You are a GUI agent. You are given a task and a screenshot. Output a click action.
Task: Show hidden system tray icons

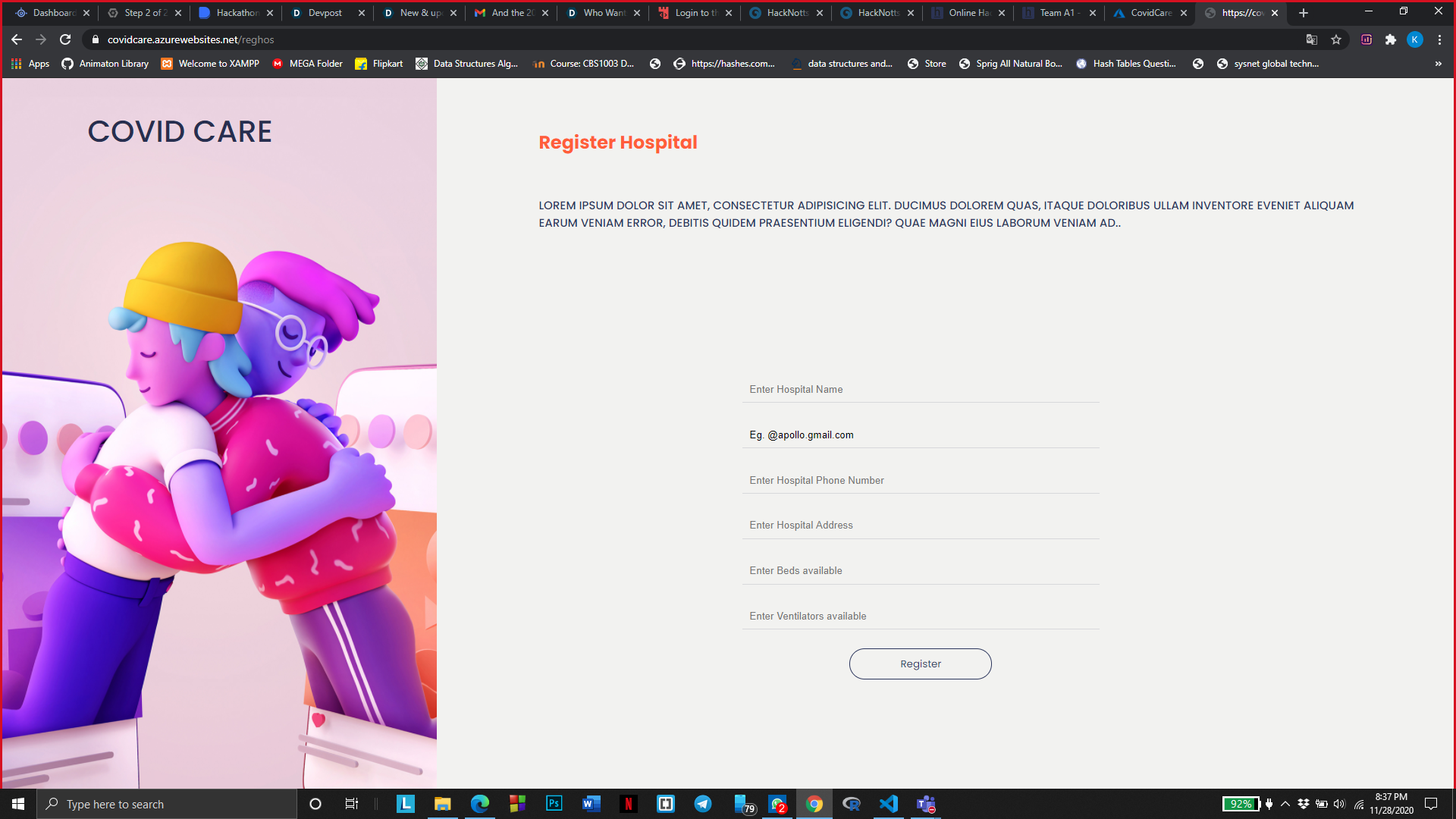coord(1285,804)
